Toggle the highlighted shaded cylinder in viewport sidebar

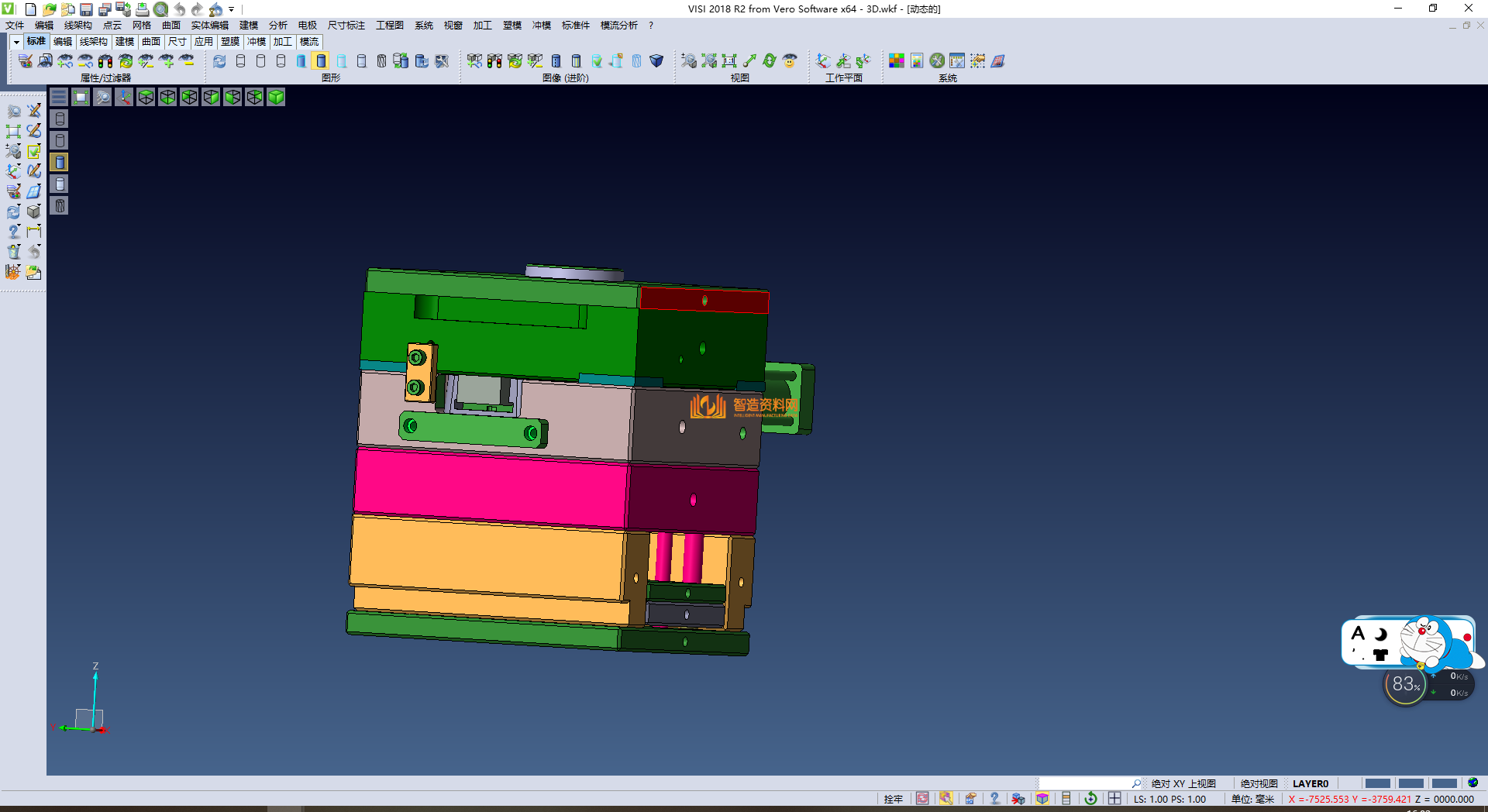(x=60, y=162)
